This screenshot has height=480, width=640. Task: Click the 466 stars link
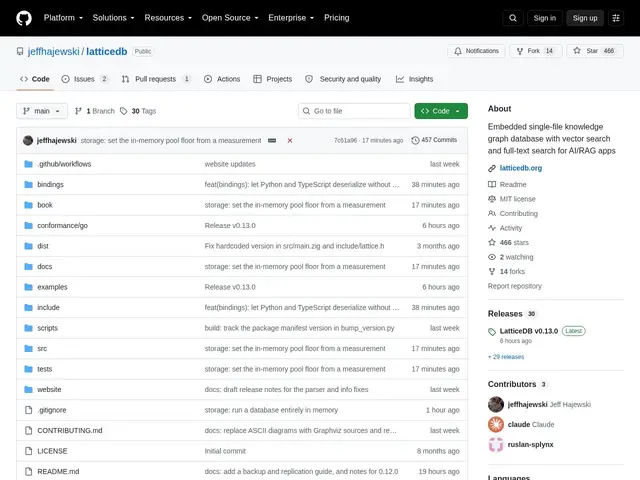(514, 242)
